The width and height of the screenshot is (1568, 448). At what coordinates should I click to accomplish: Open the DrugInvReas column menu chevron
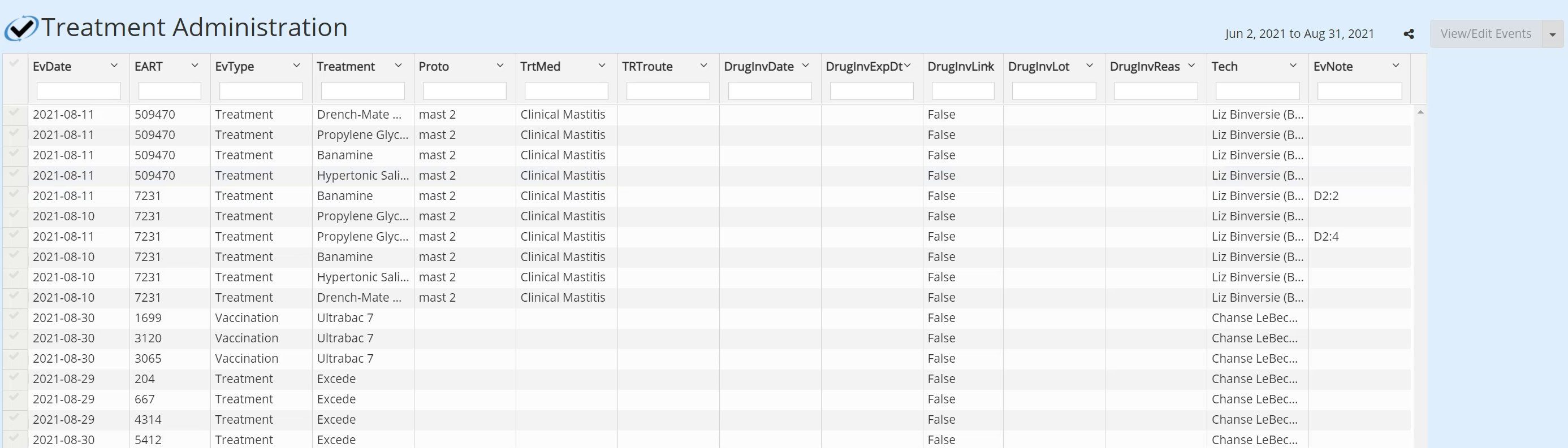(1191, 66)
